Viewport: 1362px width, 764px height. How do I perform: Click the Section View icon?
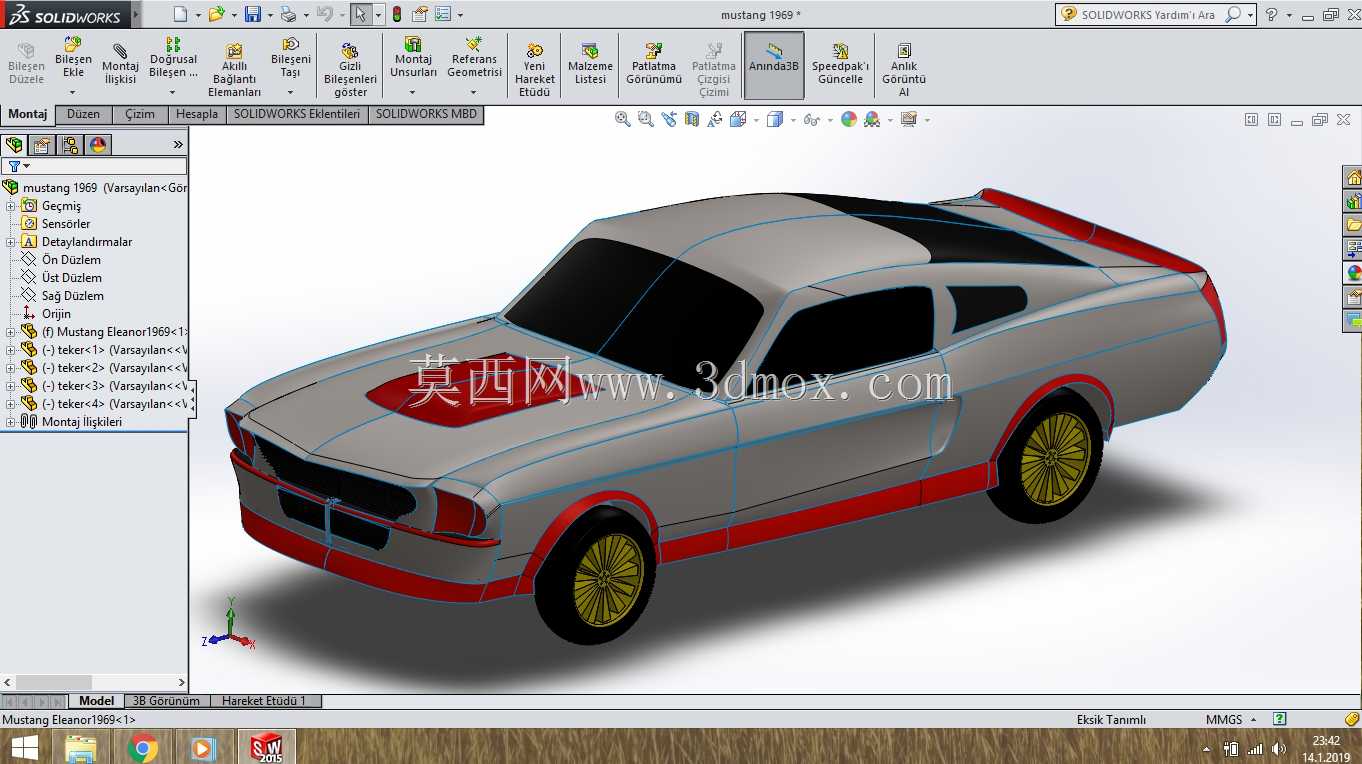point(691,119)
